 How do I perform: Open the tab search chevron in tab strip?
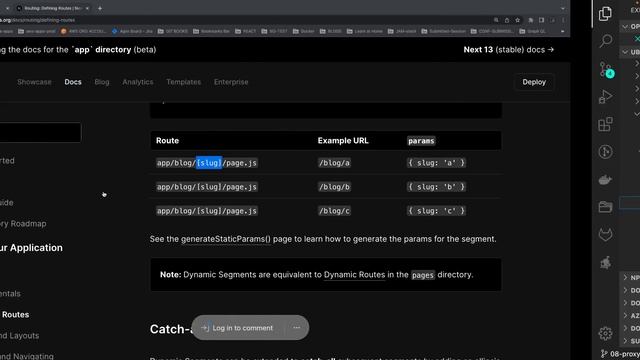pyautogui.click(x=563, y=8)
